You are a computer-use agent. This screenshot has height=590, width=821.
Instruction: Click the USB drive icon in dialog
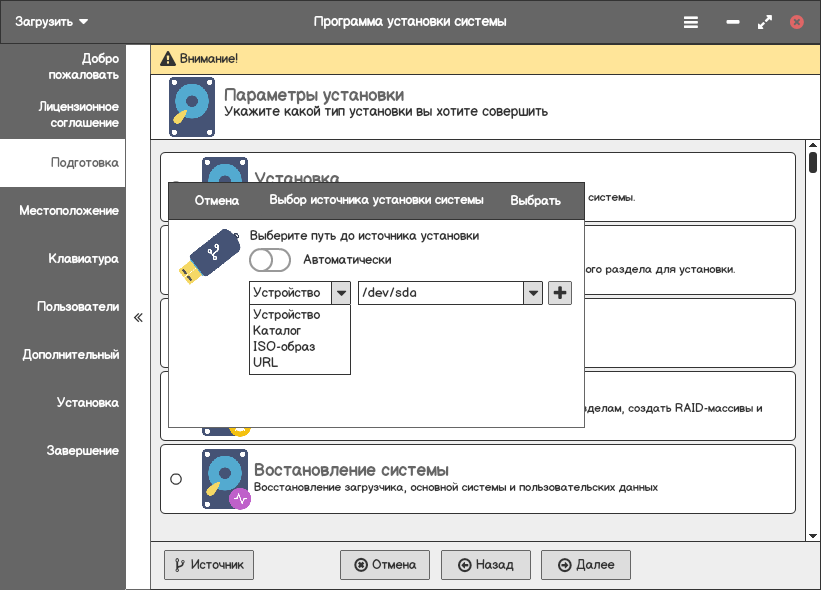pyautogui.click(x=208, y=256)
